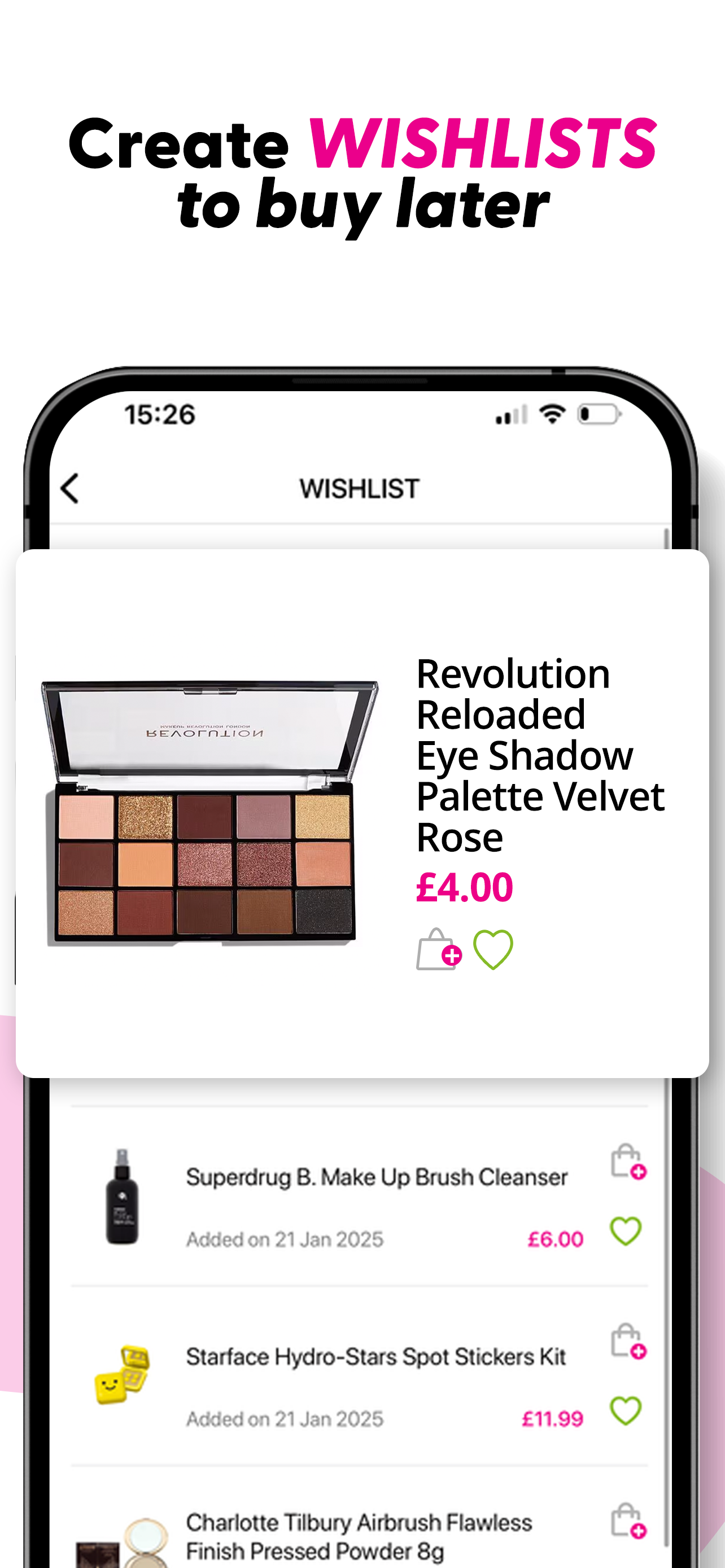Add Charlotte Tilbury Pressed Powder to basket
The width and height of the screenshot is (725, 1568).
pos(628,1521)
